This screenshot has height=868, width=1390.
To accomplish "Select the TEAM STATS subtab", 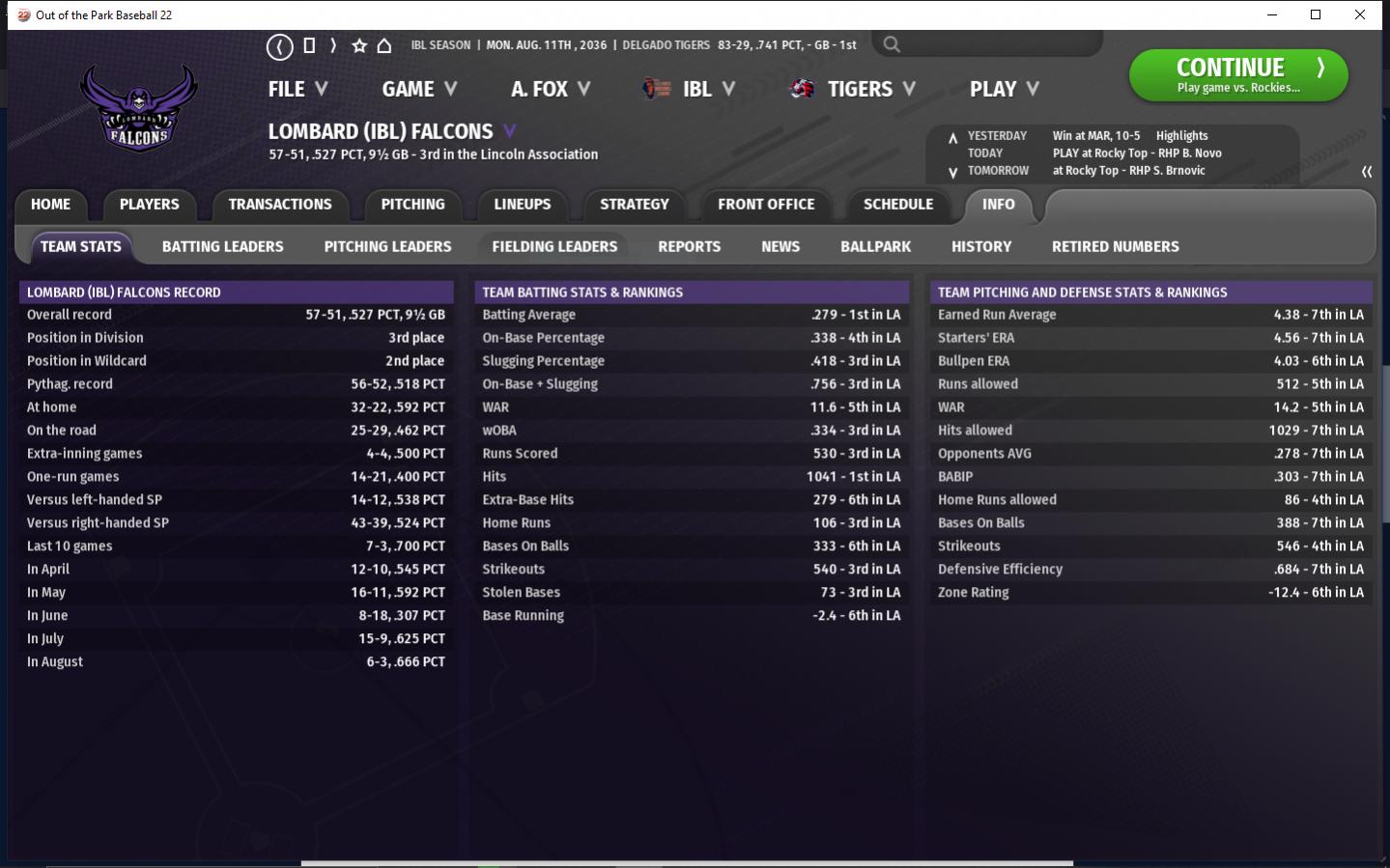I will 81,247.
